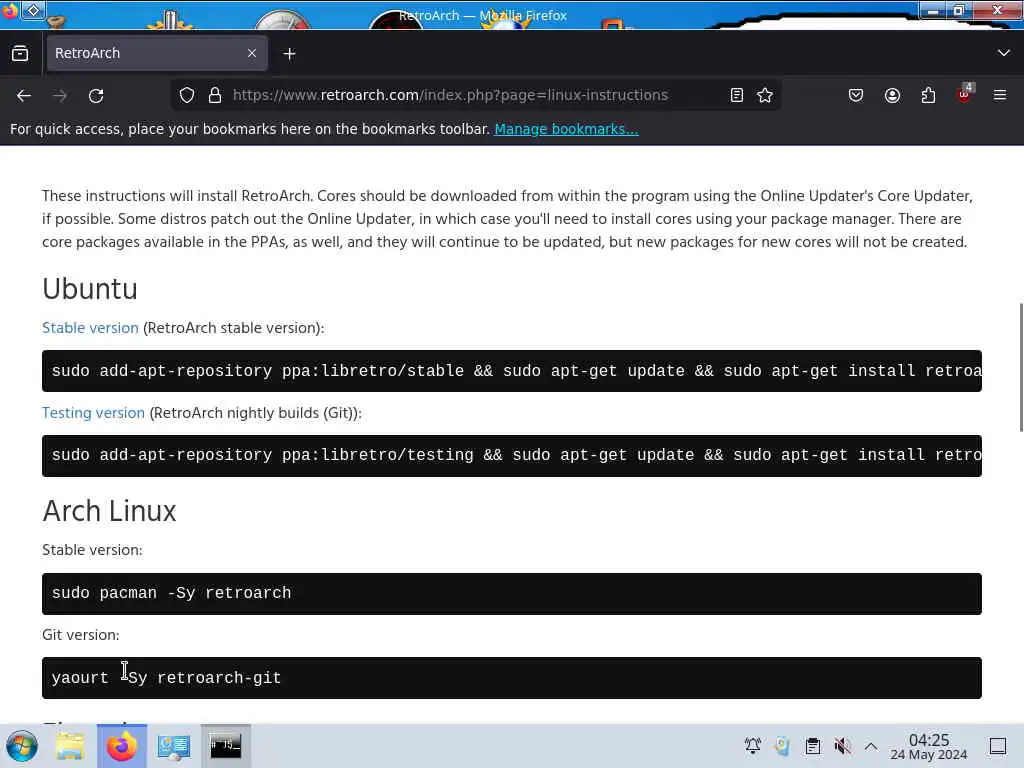Viewport: 1024px width, 768px height.
Task: Open the title bar window menu icon
Action: click(10, 10)
